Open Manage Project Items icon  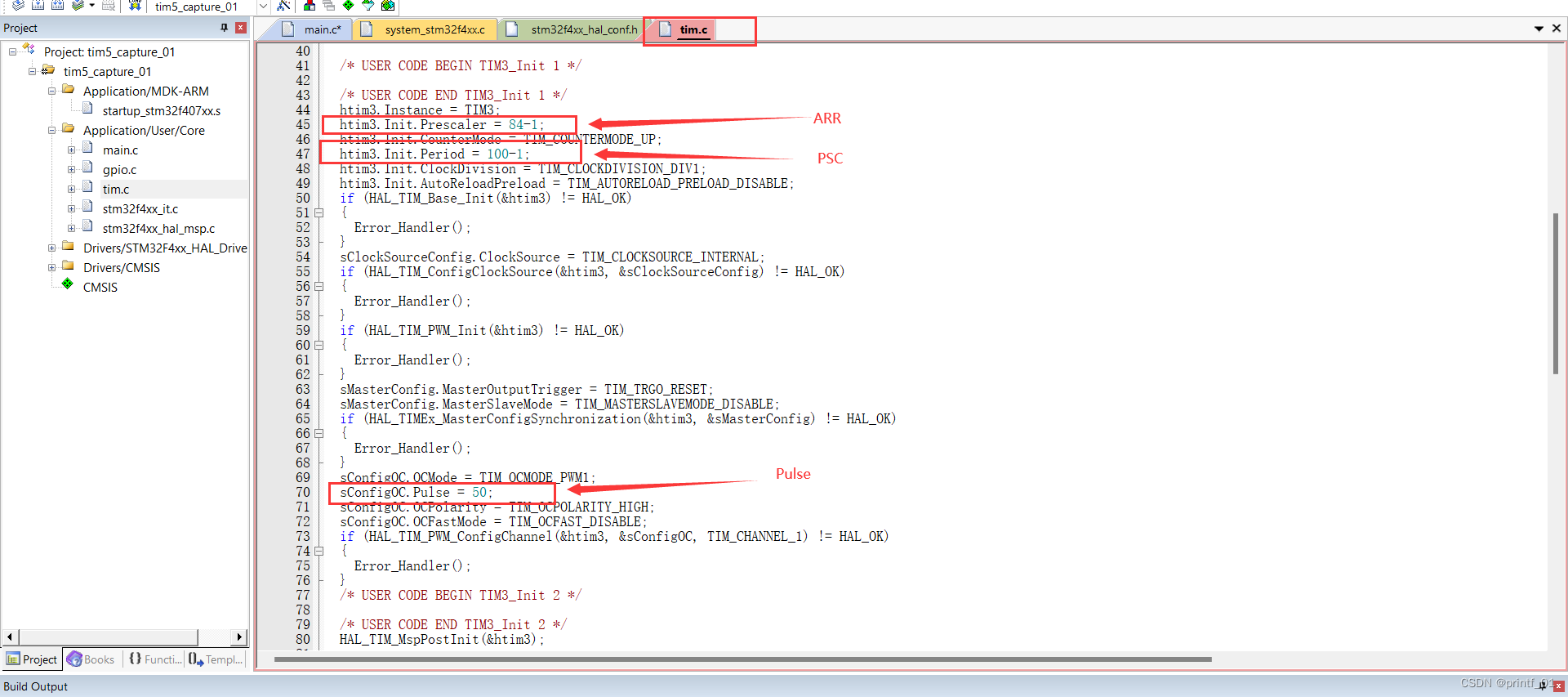pyautogui.click(x=310, y=5)
